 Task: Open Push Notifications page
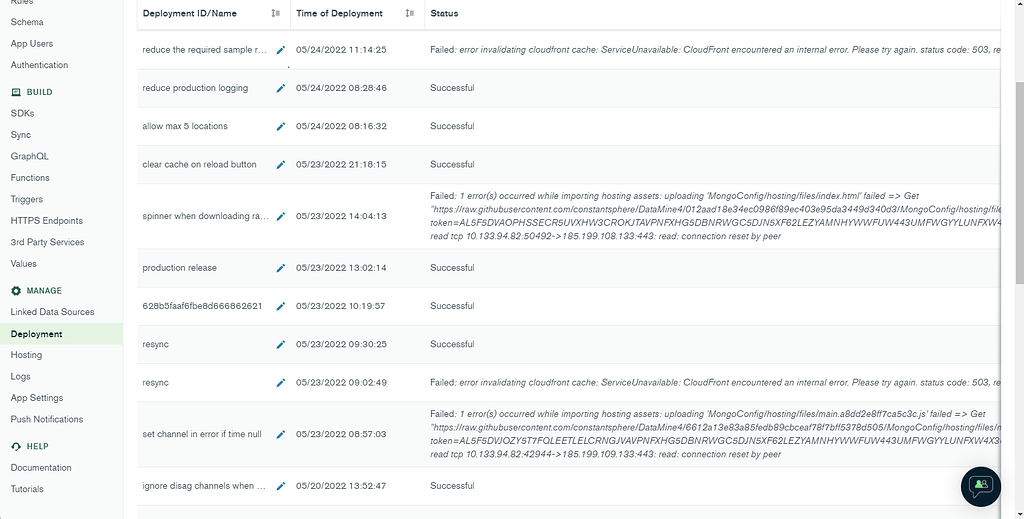[x=47, y=419]
